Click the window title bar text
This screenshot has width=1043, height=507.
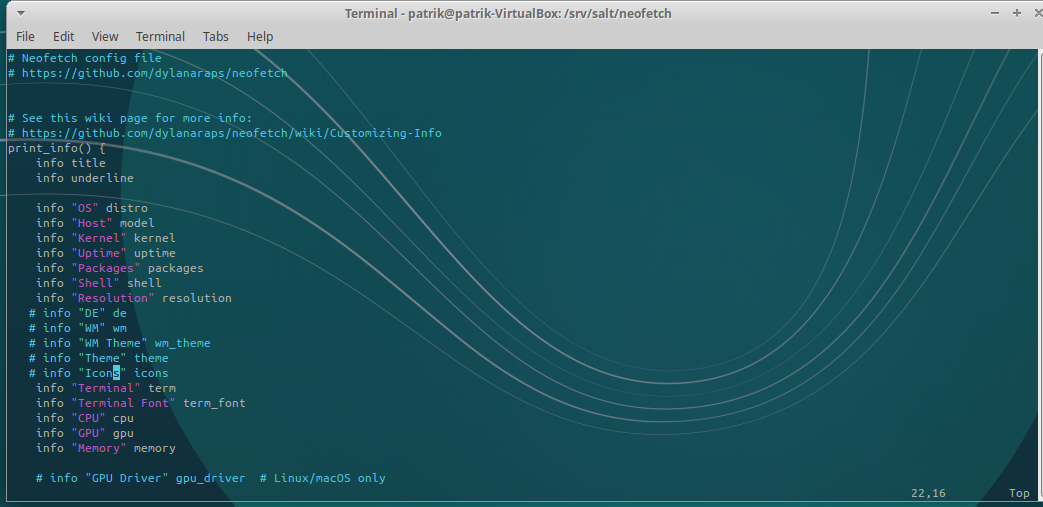pyautogui.click(x=520, y=13)
